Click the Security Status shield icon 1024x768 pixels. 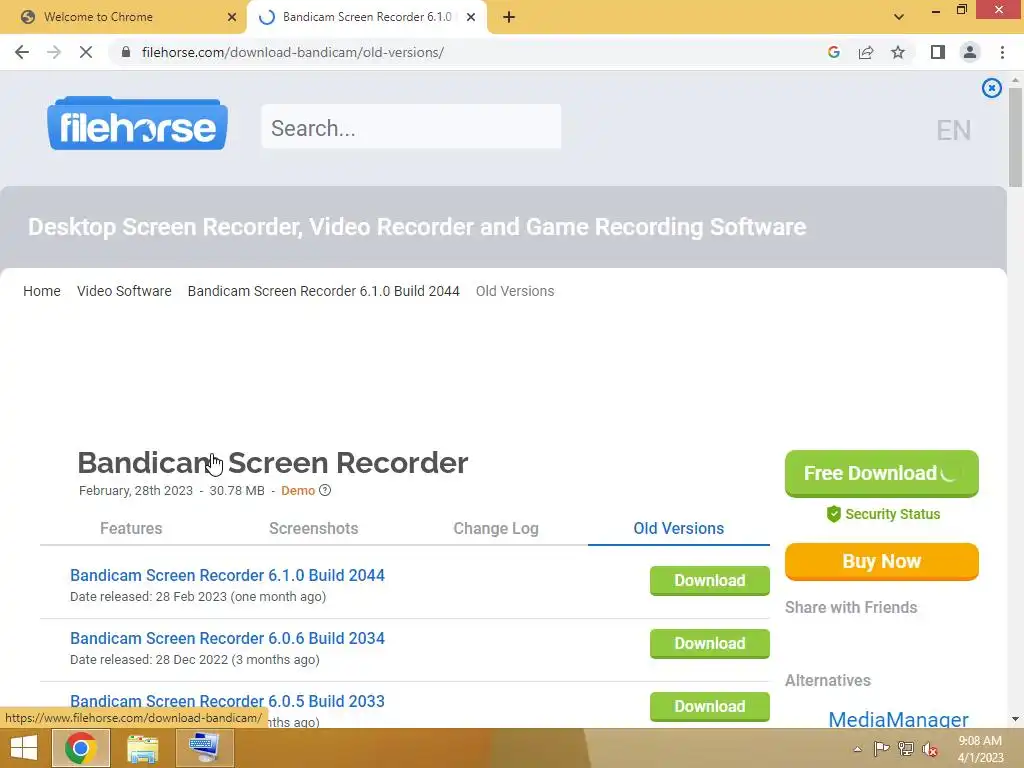pos(833,514)
